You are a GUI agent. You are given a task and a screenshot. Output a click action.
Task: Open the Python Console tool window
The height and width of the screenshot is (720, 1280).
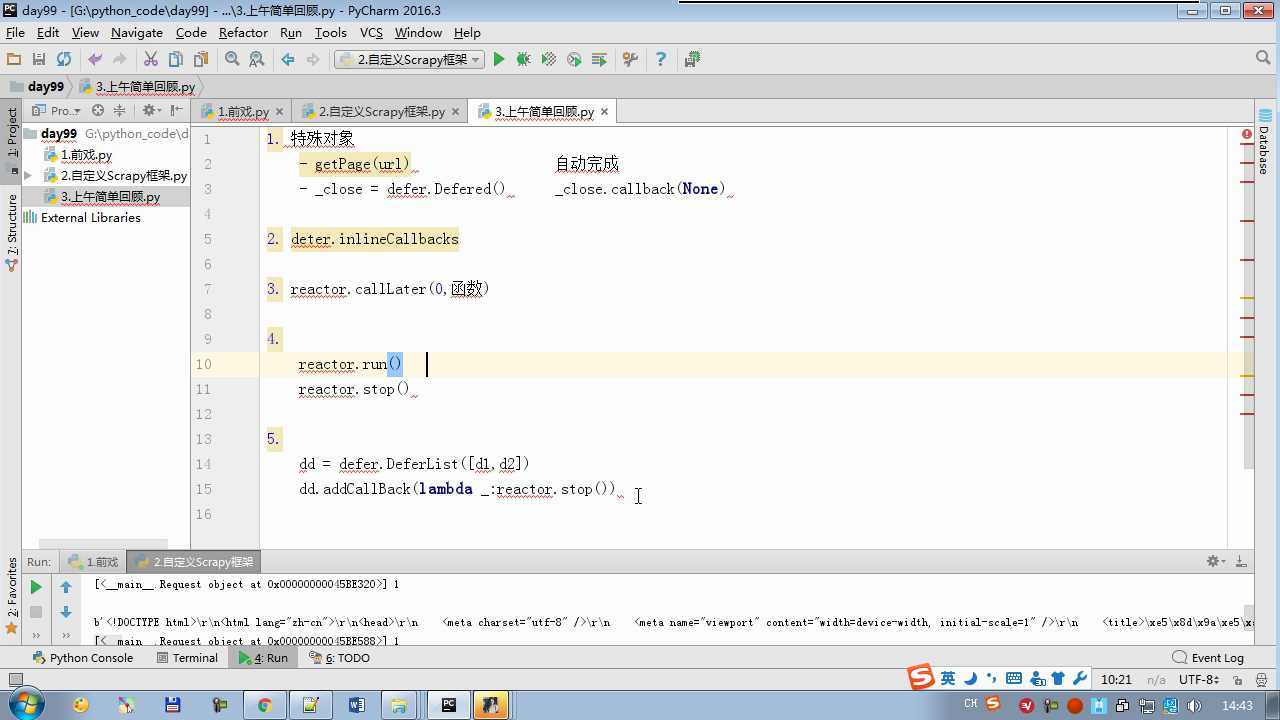83,658
